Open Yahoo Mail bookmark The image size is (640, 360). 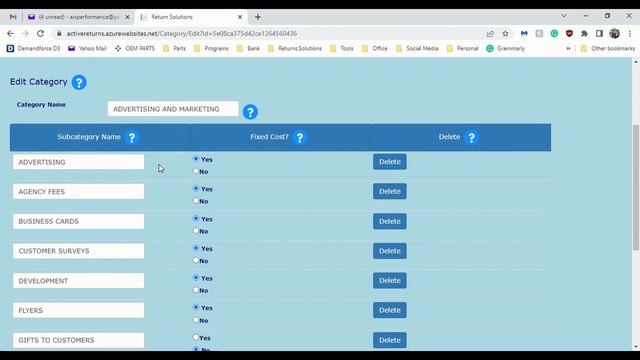click(x=87, y=49)
